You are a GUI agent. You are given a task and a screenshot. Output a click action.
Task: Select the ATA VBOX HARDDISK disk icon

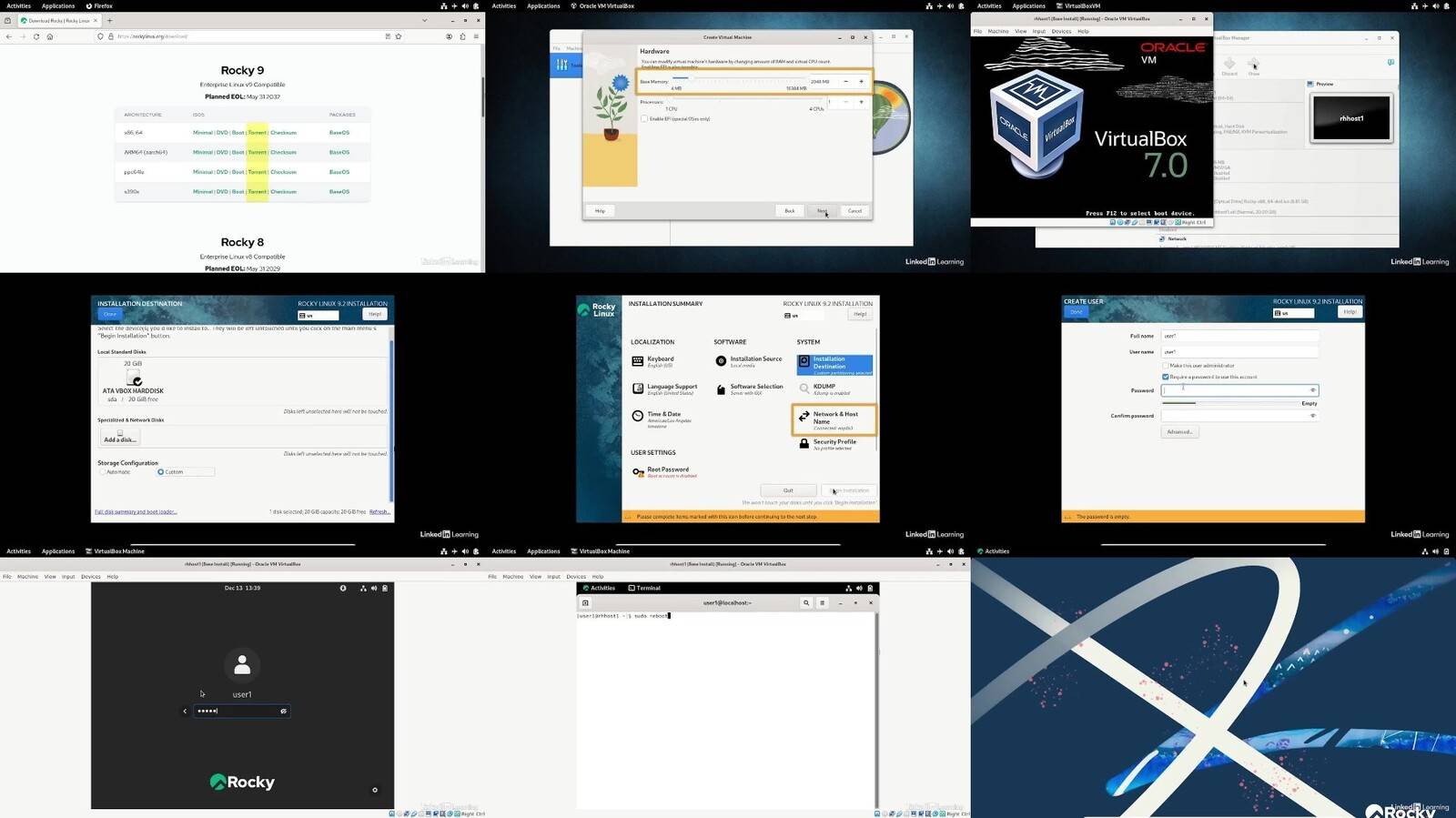134,378
